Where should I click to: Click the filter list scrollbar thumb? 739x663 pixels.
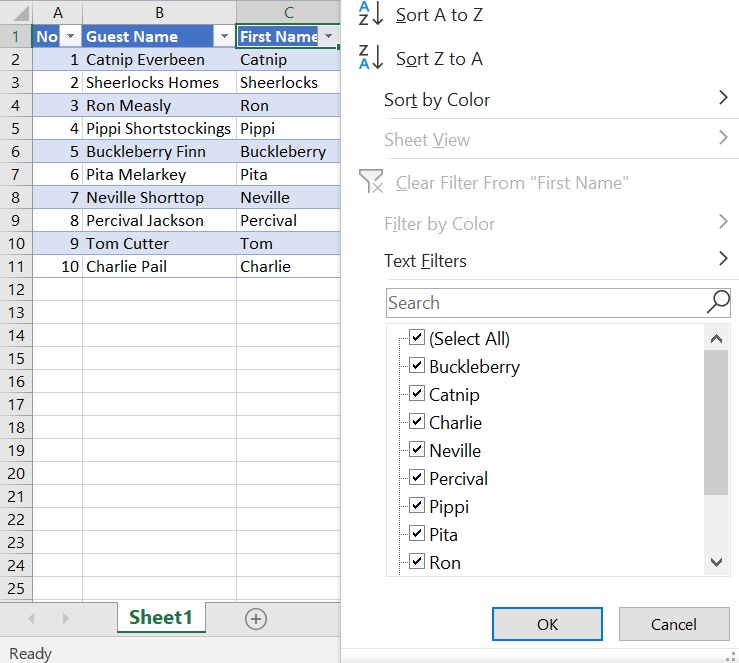click(716, 422)
